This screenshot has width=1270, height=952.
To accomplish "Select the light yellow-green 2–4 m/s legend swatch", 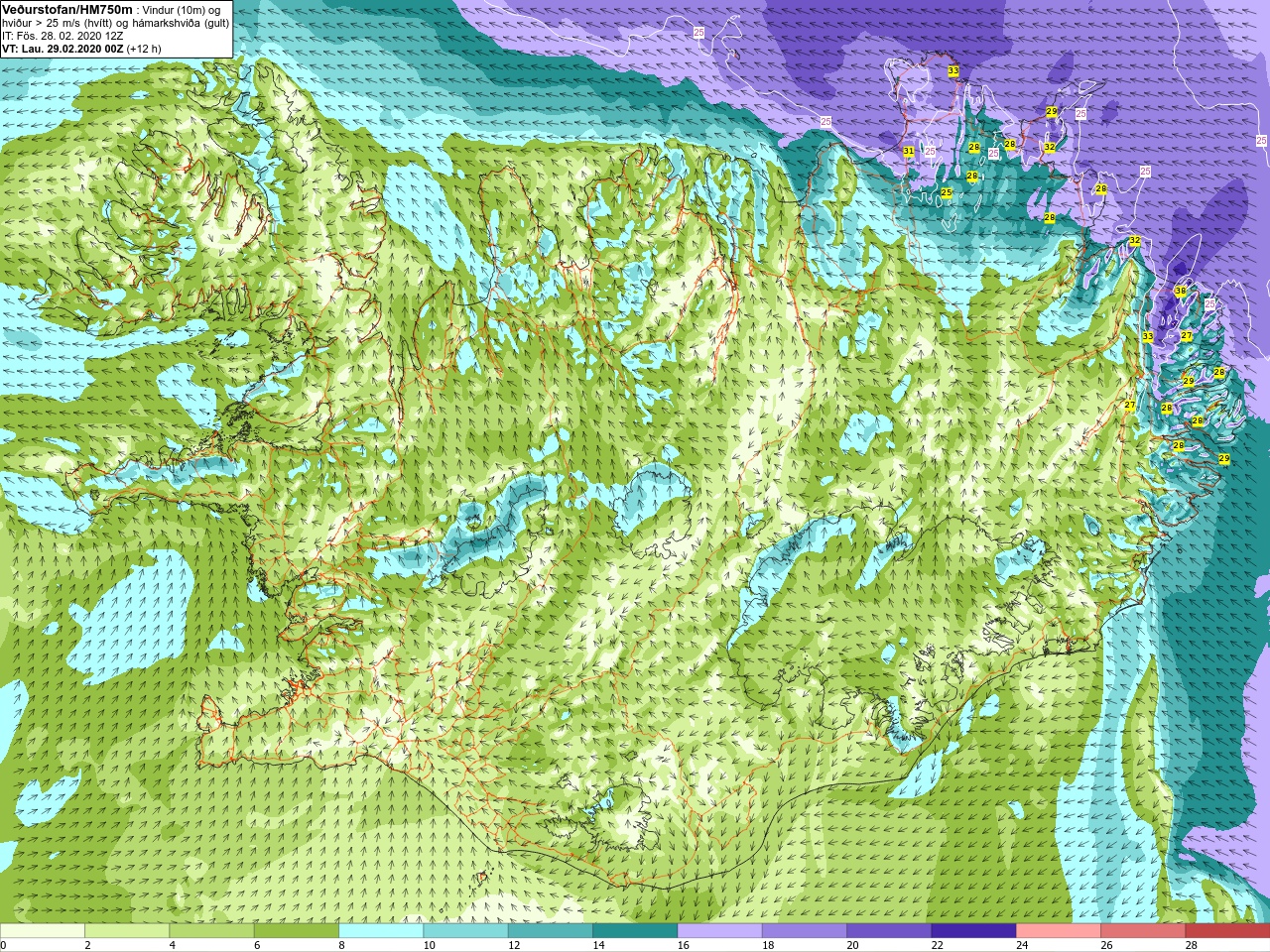I will click(x=127, y=930).
